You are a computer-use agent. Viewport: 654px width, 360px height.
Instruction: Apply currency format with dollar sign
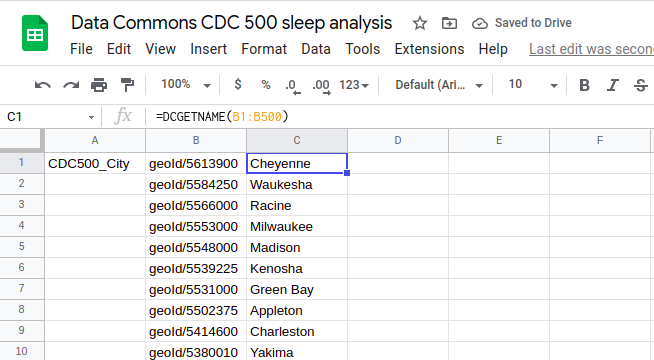238,85
